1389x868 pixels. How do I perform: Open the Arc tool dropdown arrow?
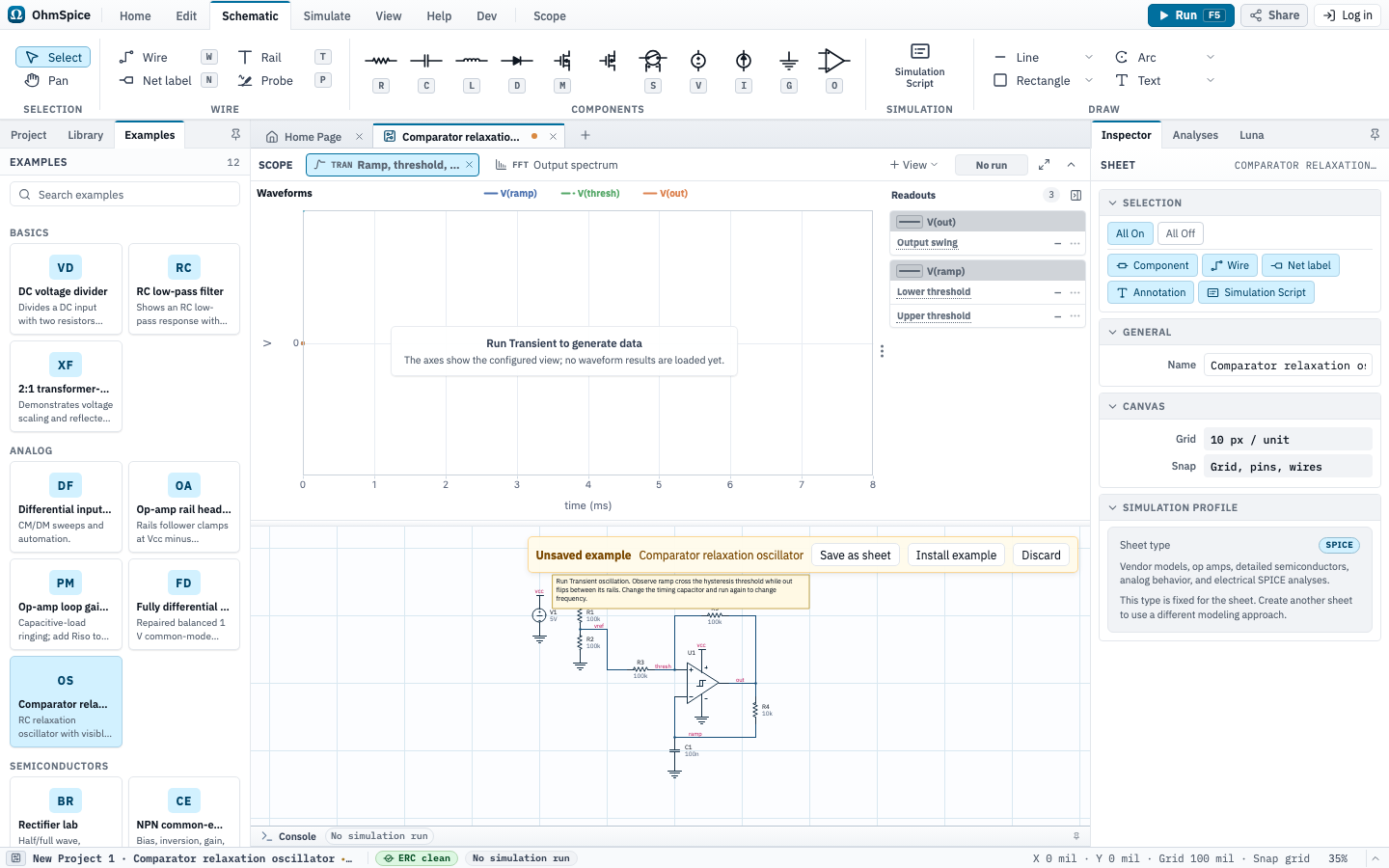coord(1211,57)
